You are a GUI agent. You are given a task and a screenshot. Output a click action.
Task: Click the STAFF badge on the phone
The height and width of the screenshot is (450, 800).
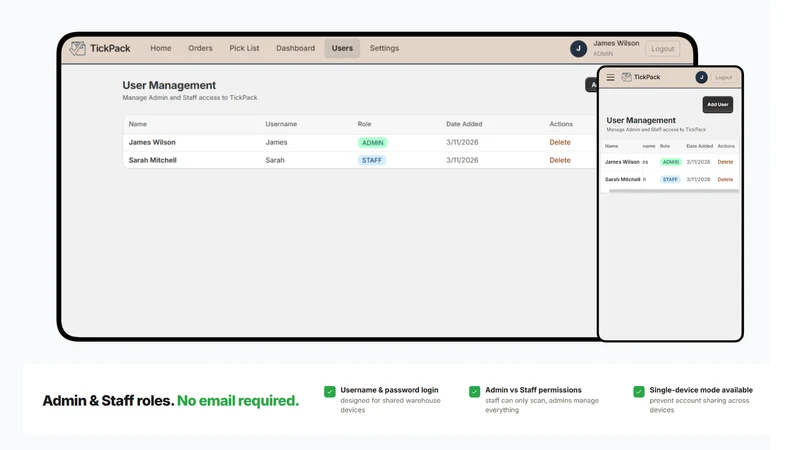[x=670, y=180]
